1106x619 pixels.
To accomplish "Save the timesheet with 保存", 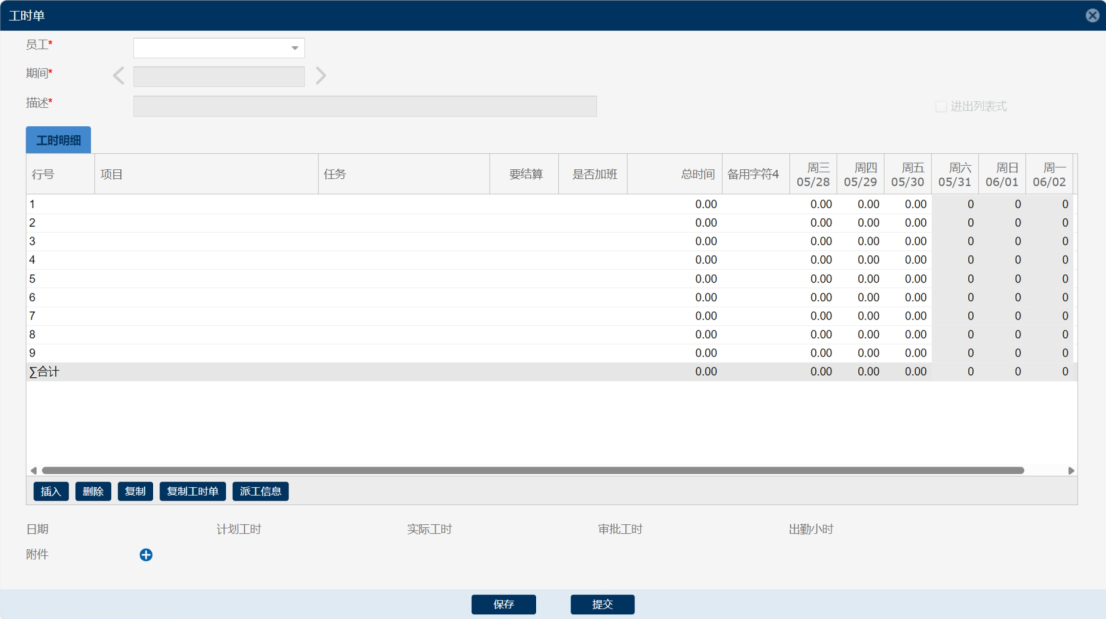I will click(503, 604).
